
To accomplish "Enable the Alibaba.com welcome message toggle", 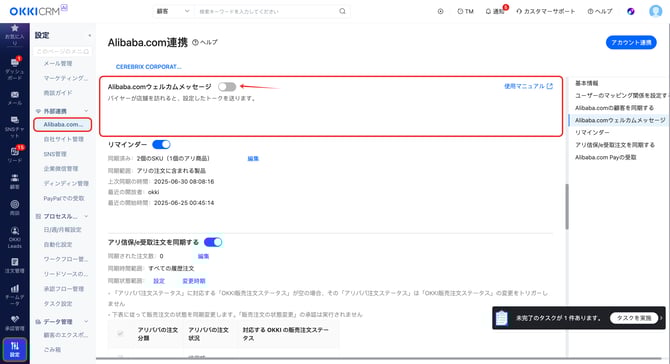I will 227,87.
